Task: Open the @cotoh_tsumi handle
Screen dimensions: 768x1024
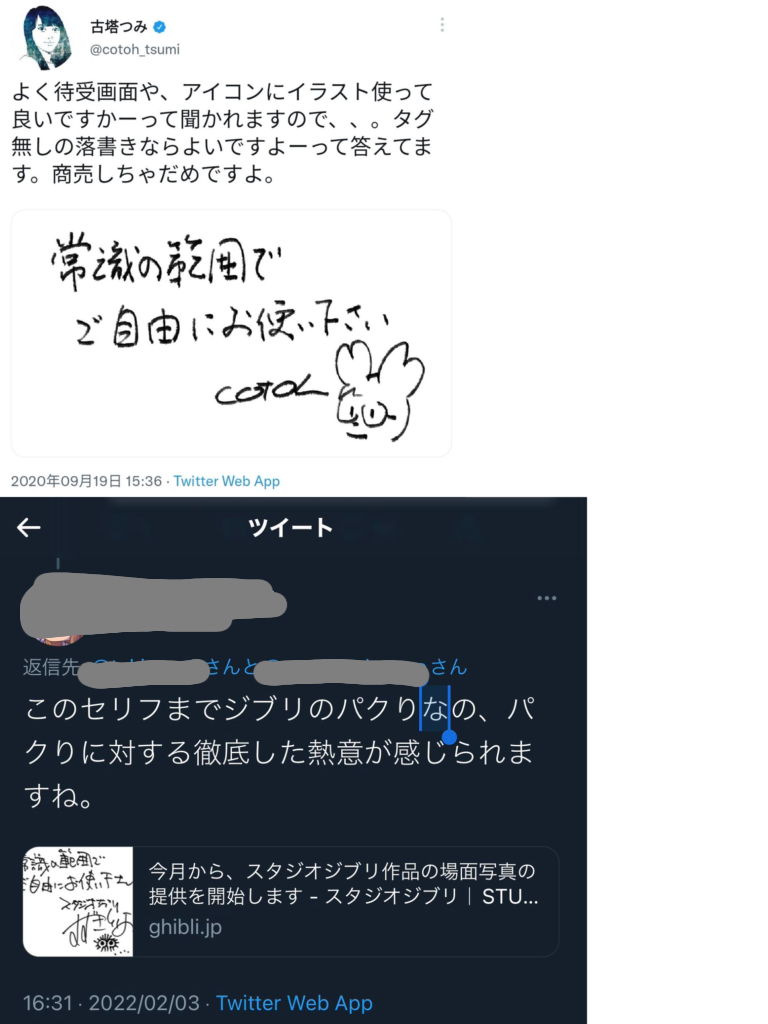Action: click(x=135, y=50)
